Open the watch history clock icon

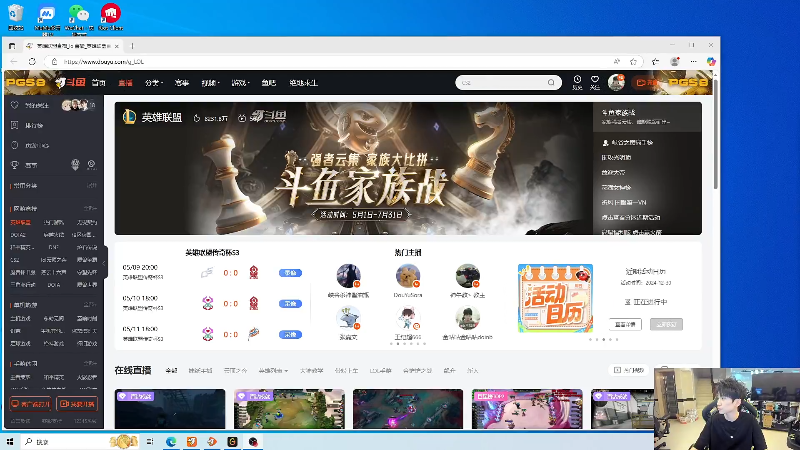coord(577,82)
